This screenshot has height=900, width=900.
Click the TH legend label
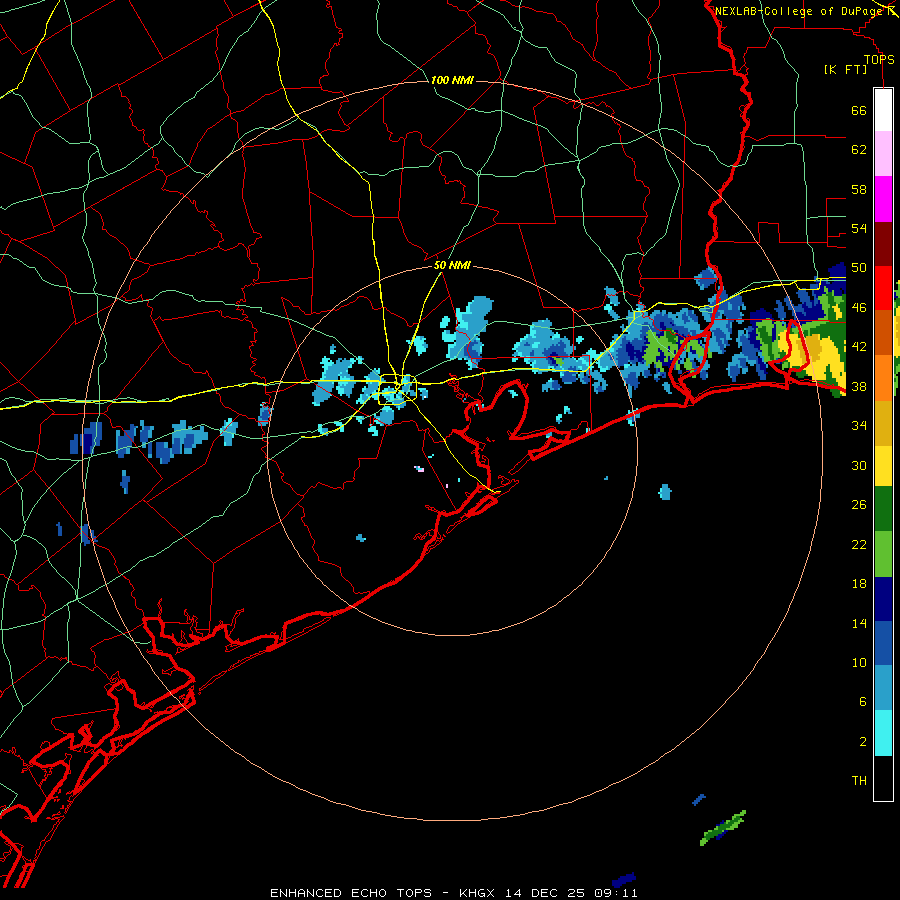[859, 781]
